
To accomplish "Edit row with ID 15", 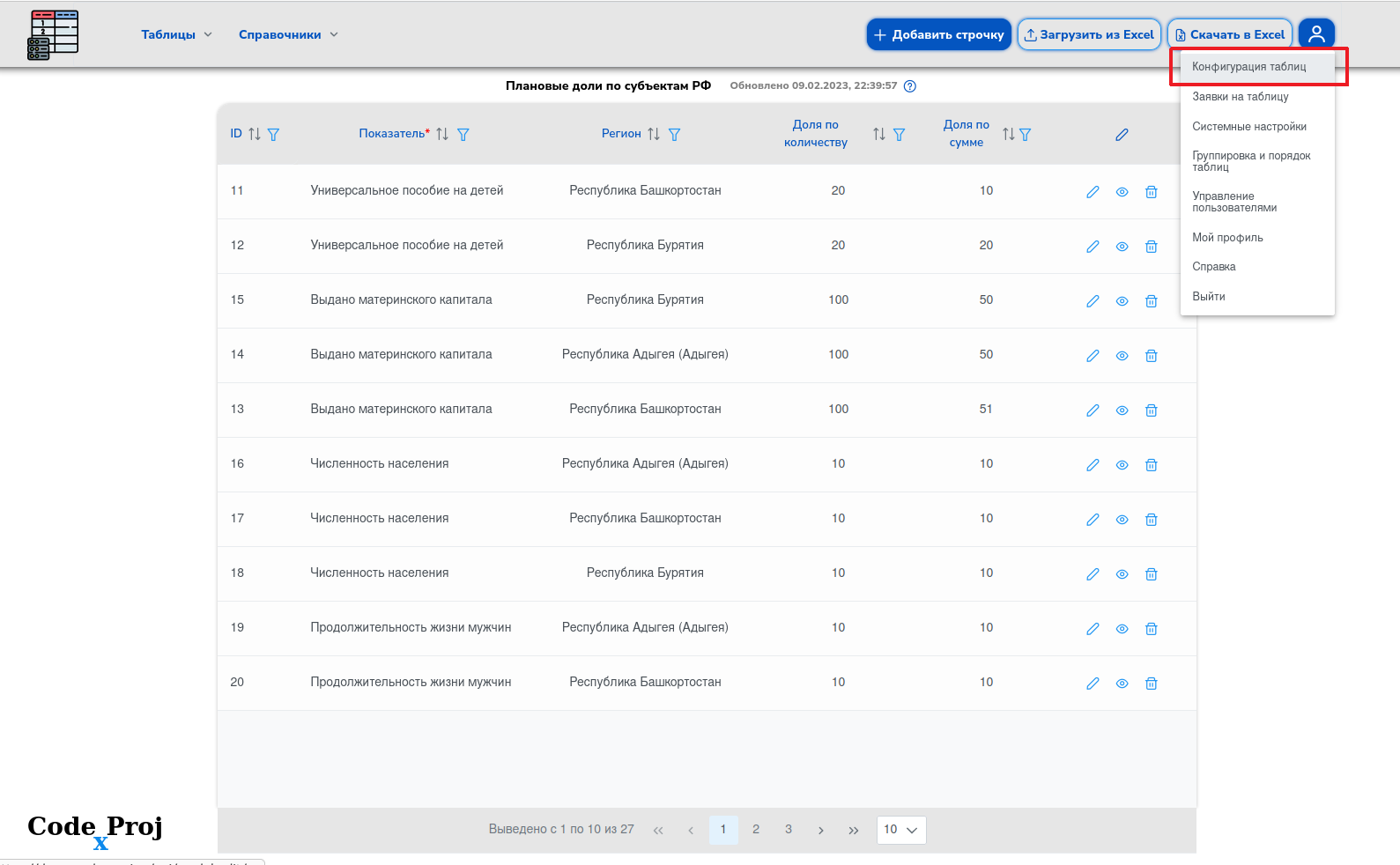I will point(1093,301).
